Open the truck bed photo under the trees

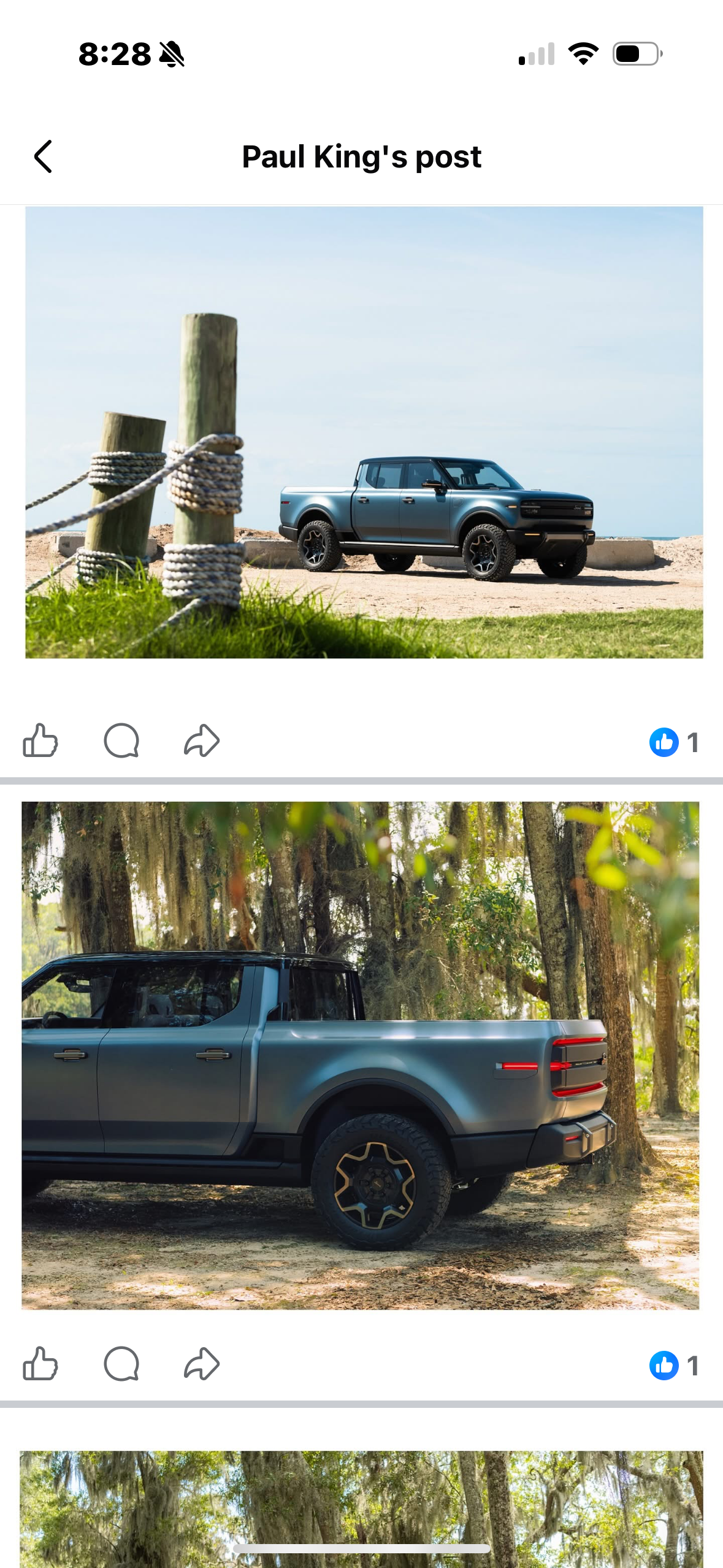361,1055
